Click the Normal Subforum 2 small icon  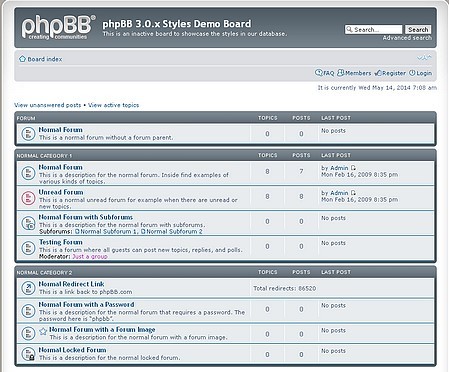point(143,231)
